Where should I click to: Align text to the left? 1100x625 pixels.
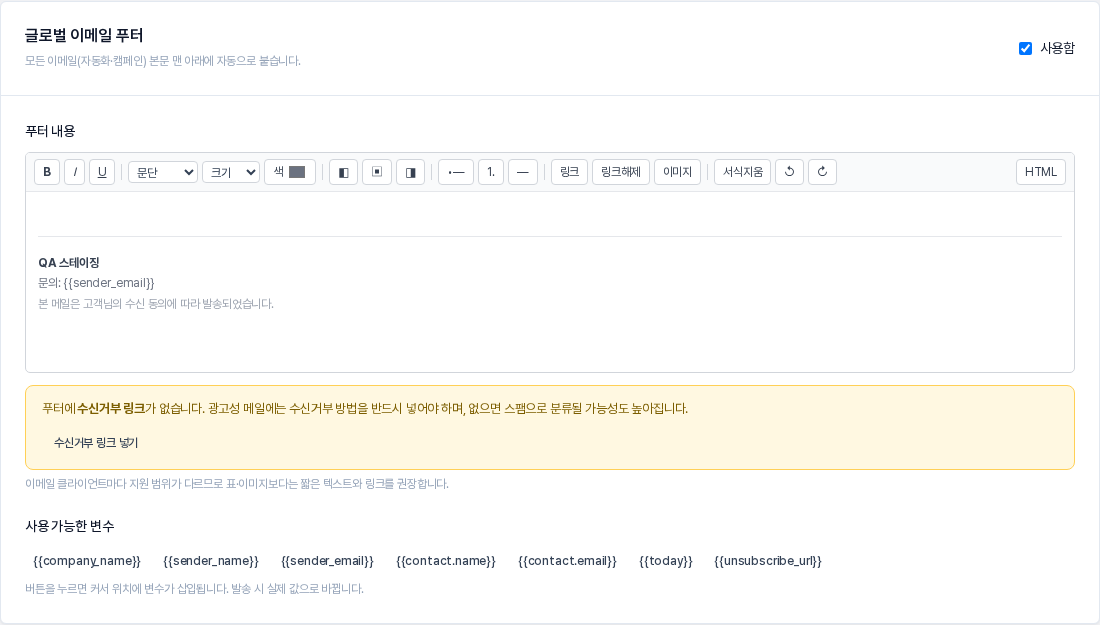[343, 172]
